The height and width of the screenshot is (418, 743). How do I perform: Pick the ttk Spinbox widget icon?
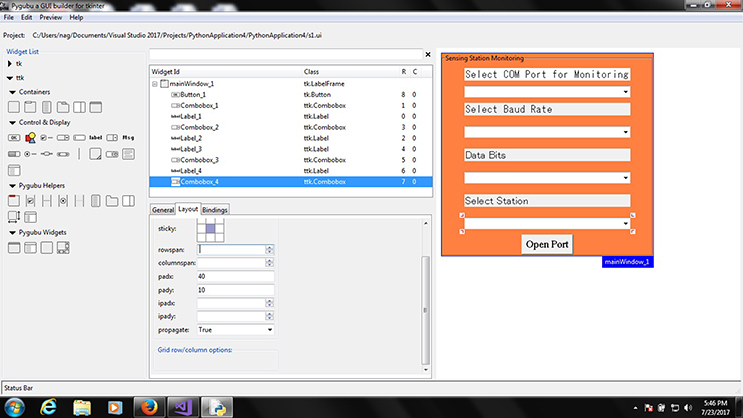[x=112, y=154]
